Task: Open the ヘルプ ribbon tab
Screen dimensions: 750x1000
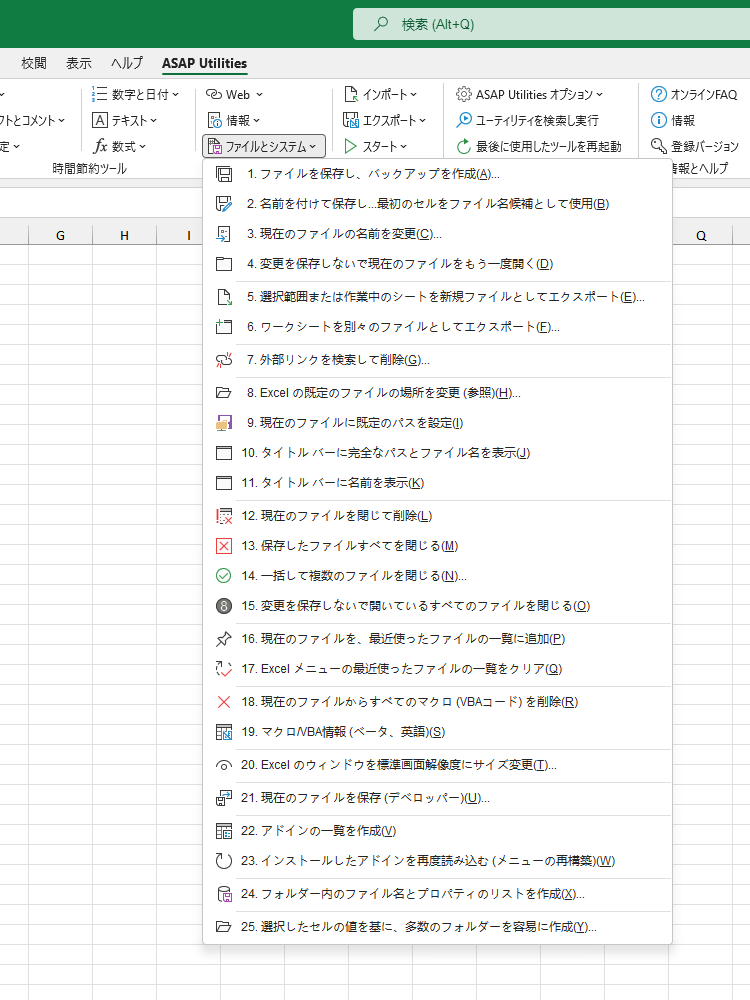Action: (127, 63)
